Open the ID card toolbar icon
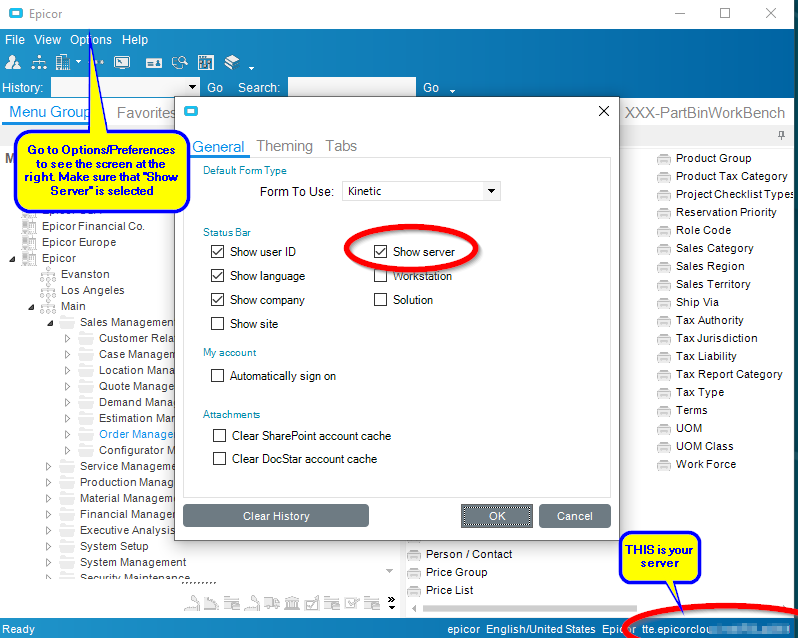The width and height of the screenshot is (798, 638). pyautogui.click(x=154, y=63)
